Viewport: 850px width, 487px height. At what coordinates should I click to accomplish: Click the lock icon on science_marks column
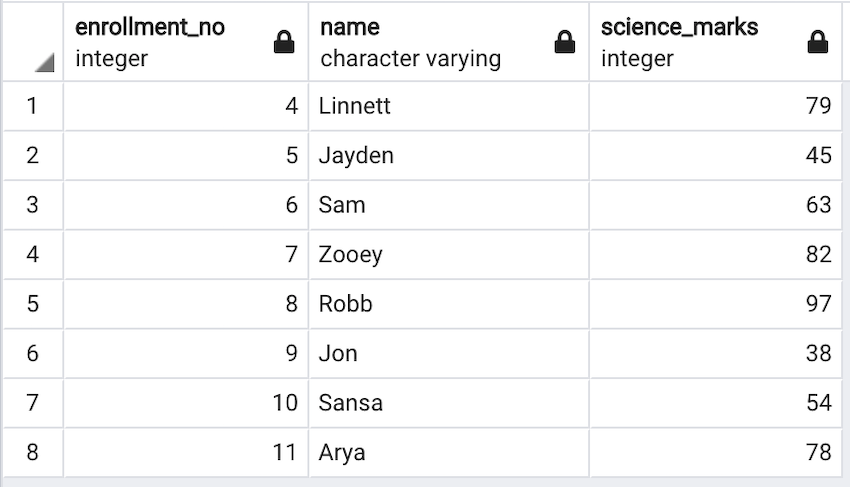[x=818, y=42]
